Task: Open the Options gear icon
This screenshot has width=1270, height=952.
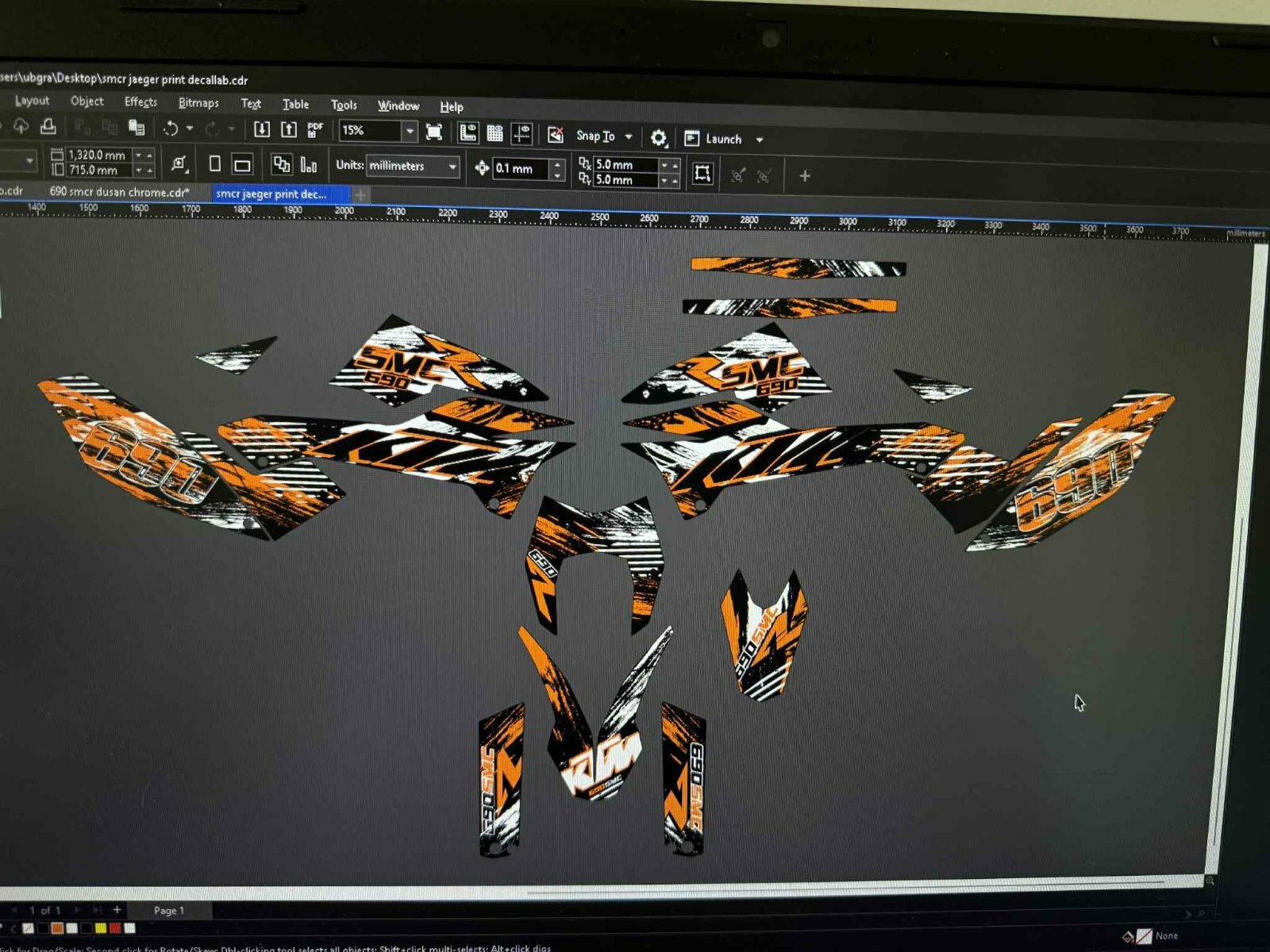Action: click(658, 138)
